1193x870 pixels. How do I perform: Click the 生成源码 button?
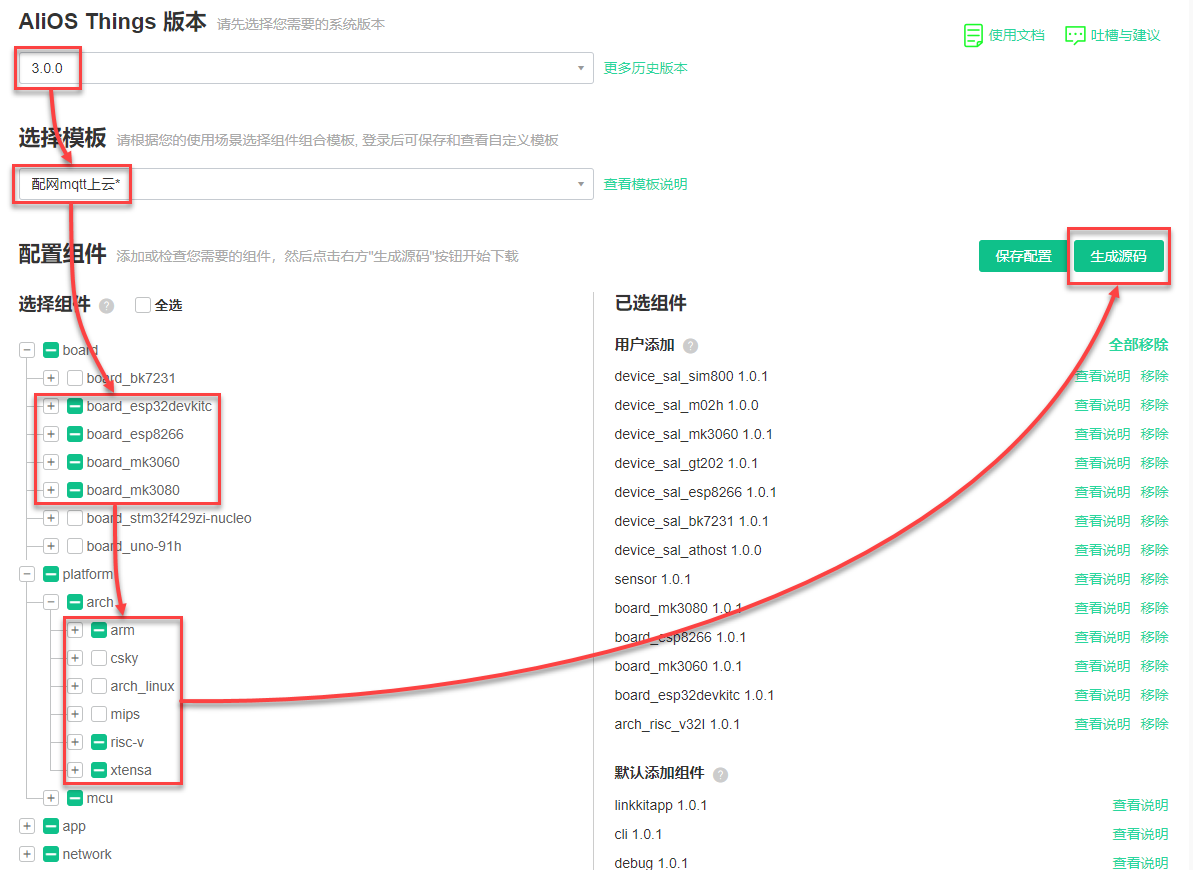pos(1118,256)
